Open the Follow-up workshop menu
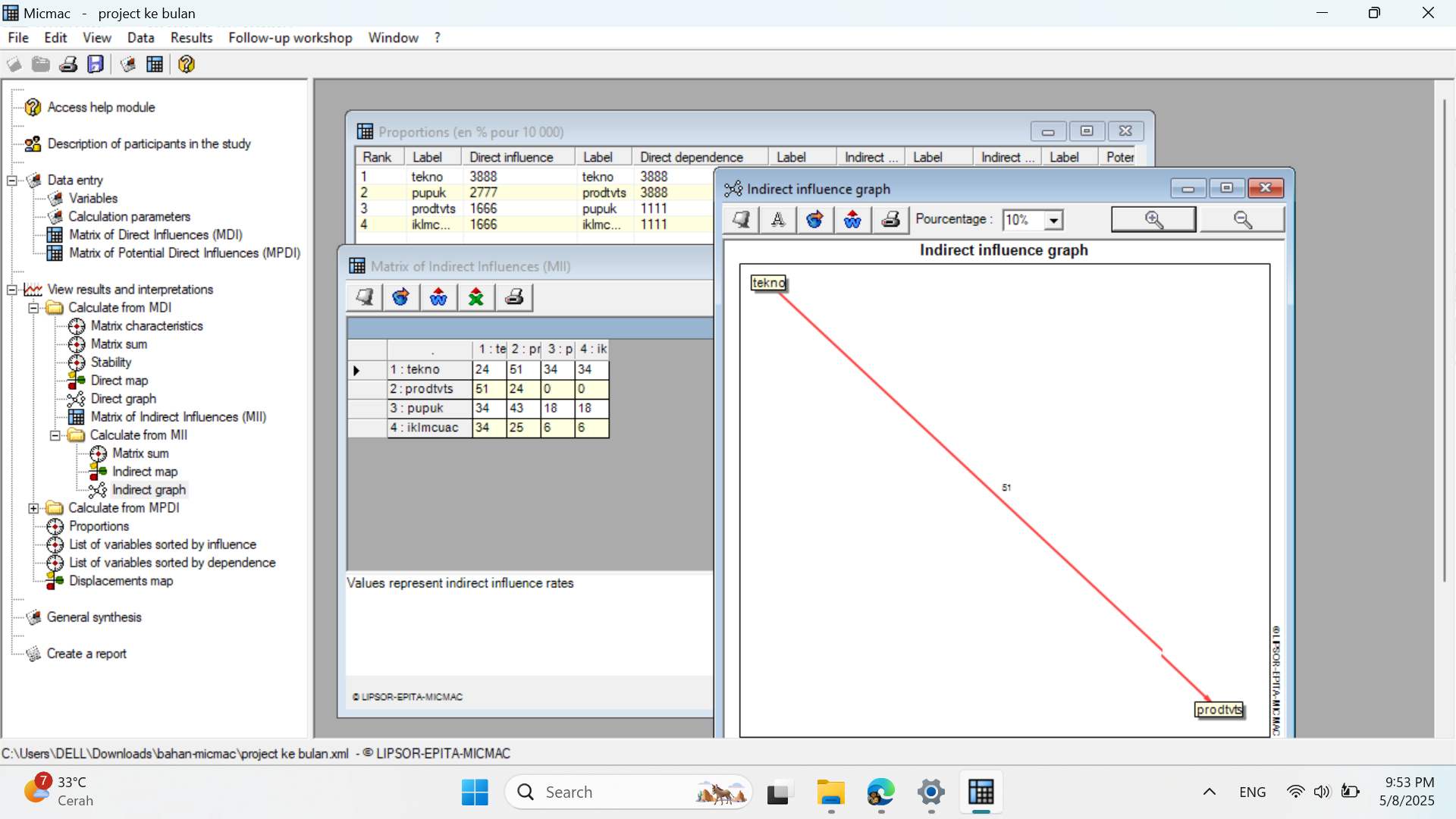This screenshot has width=1456, height=819. [x=290, y=38]
